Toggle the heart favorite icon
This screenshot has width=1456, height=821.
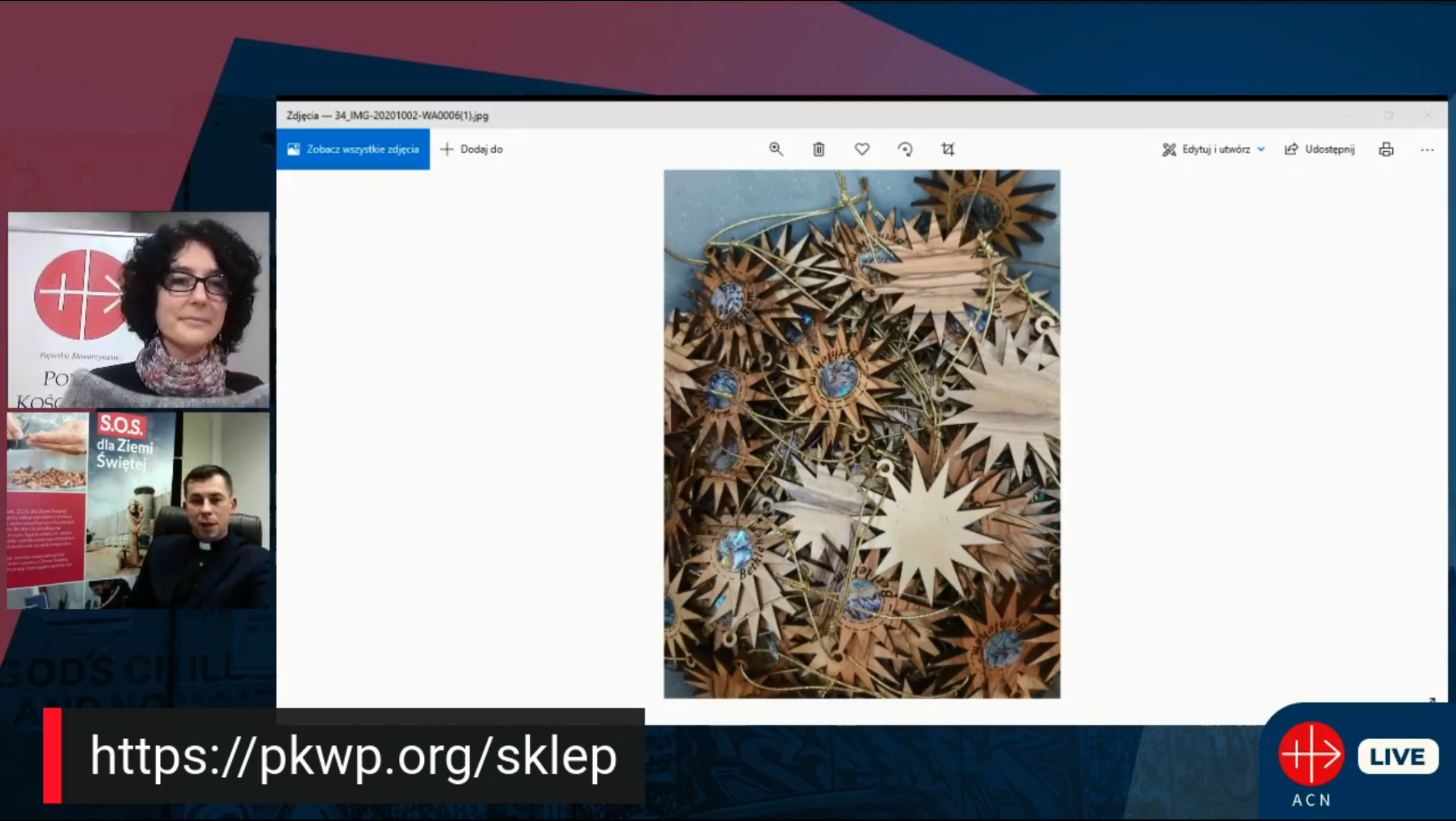862,149
